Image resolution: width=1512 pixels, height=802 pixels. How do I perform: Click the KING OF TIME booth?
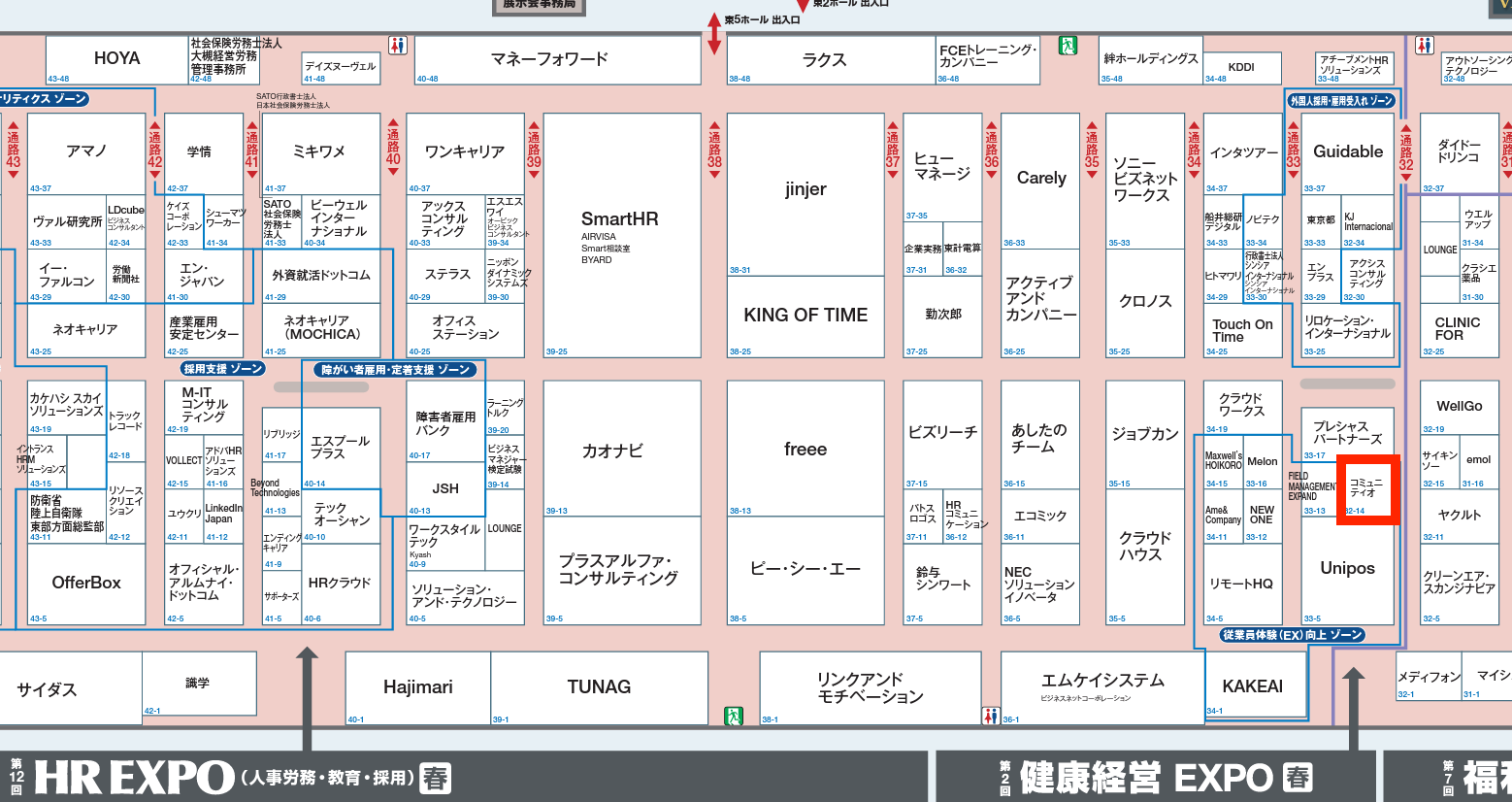point(805,317)
